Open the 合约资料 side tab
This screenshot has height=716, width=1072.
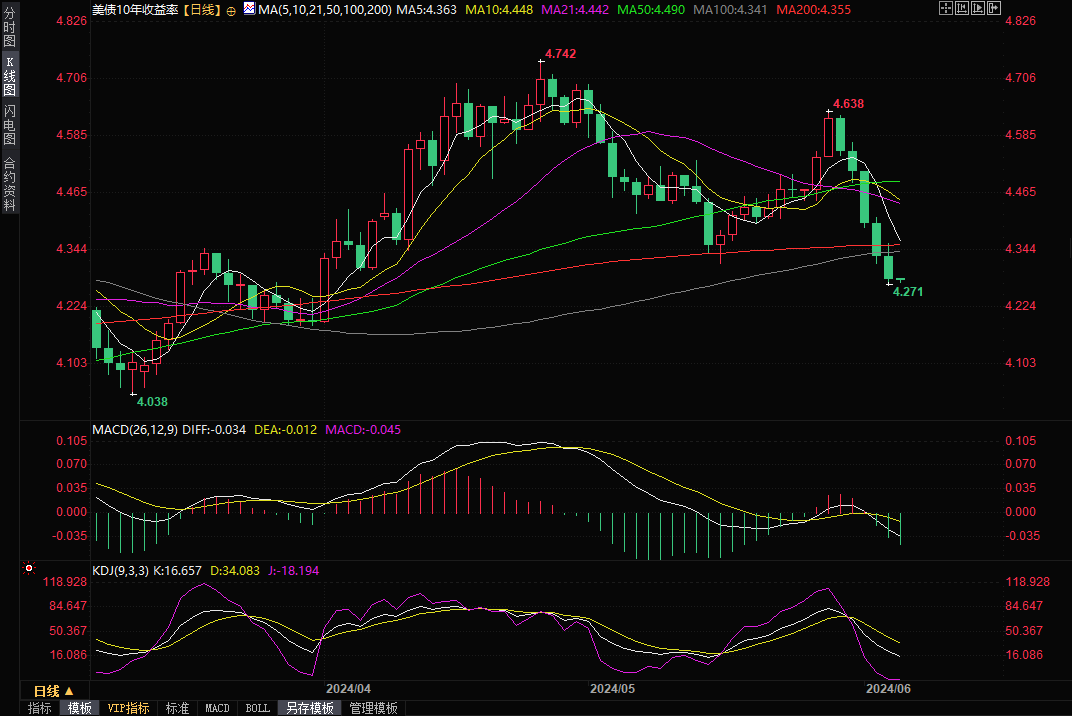point(9,184)
